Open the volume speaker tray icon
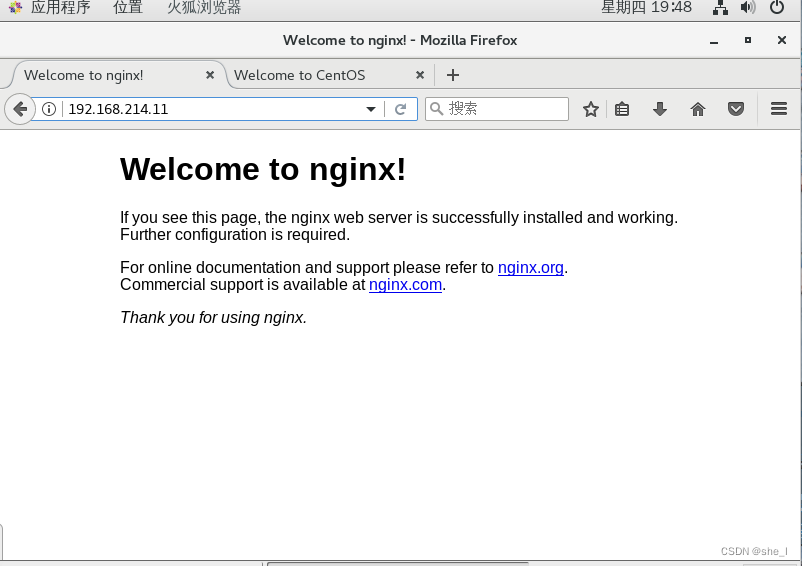The width and height of the screenshot is (802, 566). (748, 7)
